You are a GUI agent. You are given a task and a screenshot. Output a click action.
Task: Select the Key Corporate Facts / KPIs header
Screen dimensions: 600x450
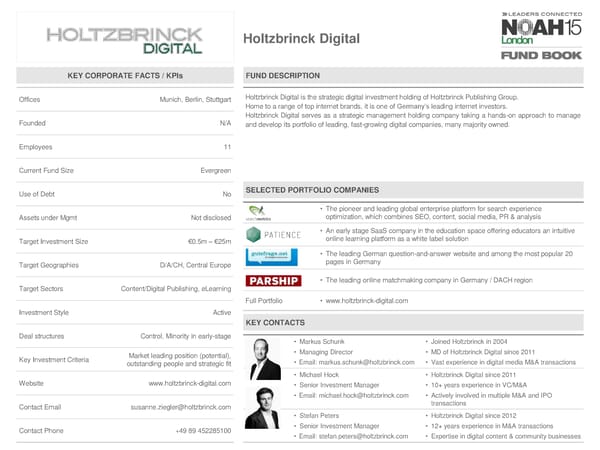124,76
